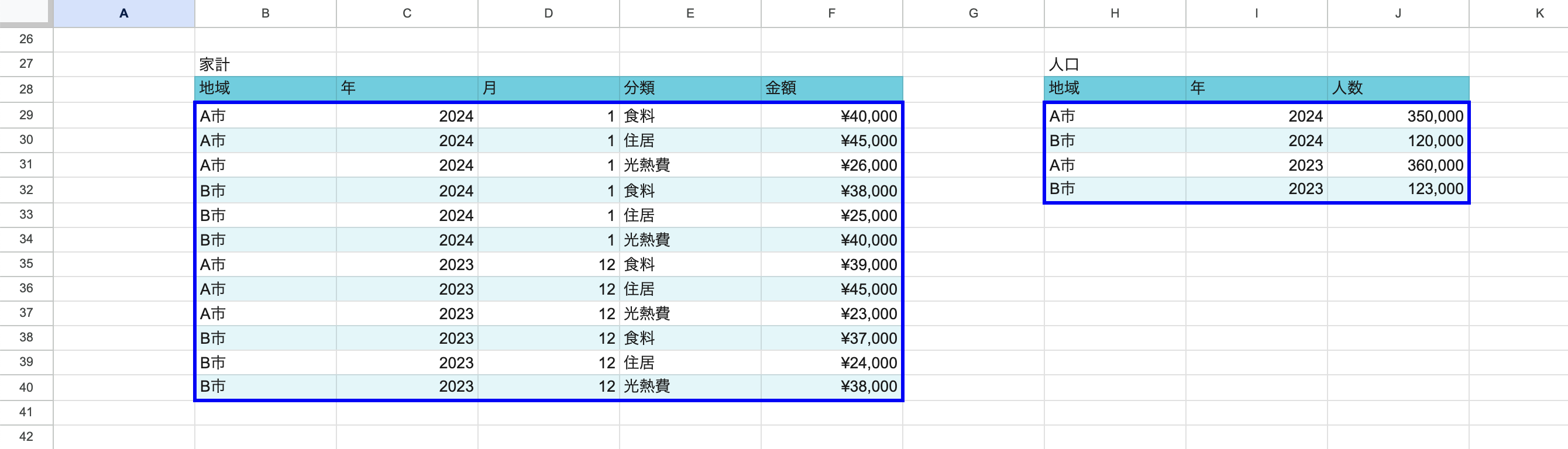This screenshot has height=449, width=1568.
Task: Click the column K header
Action: click(1539, 13)
